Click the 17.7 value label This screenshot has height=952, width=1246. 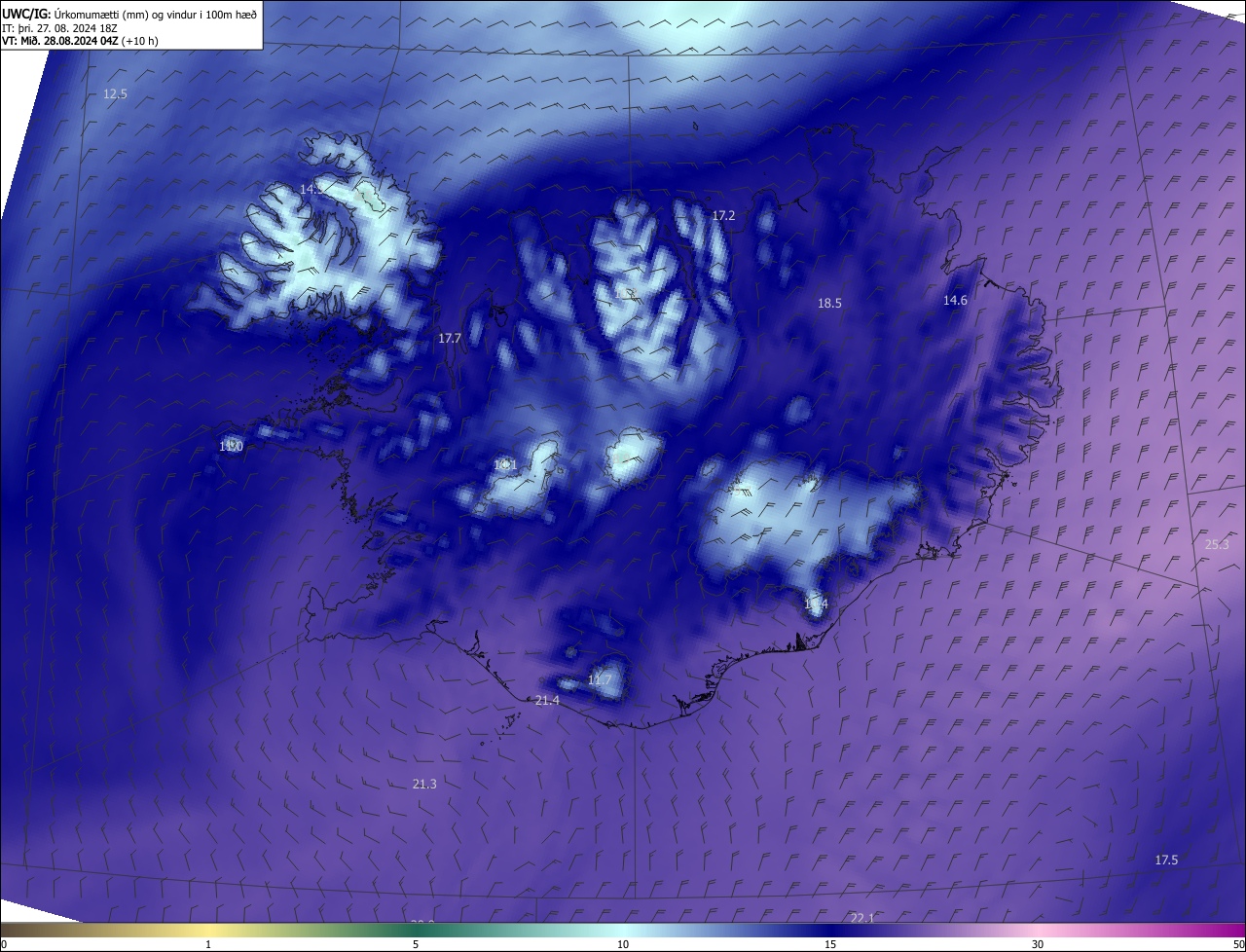450,339
